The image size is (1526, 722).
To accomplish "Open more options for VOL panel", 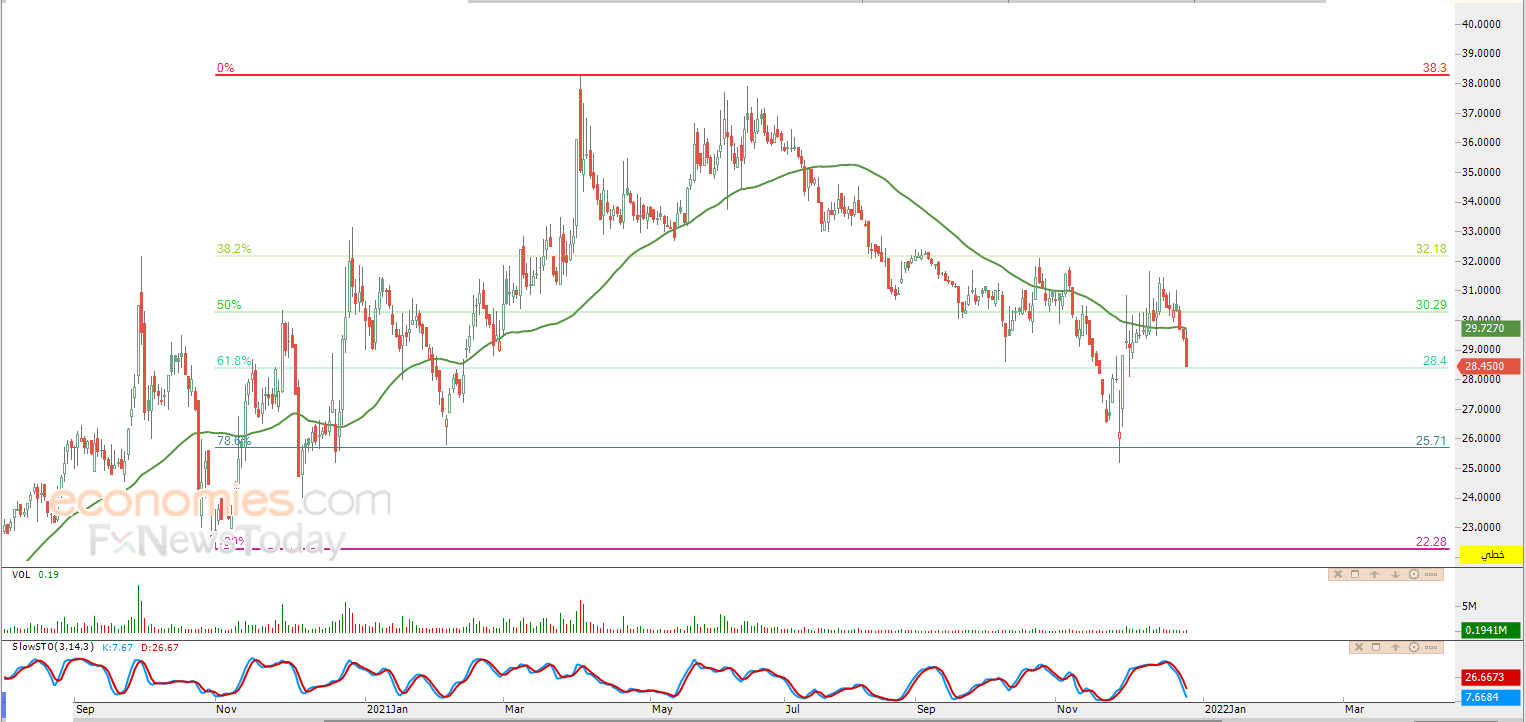I will [x=1431, y=574].
